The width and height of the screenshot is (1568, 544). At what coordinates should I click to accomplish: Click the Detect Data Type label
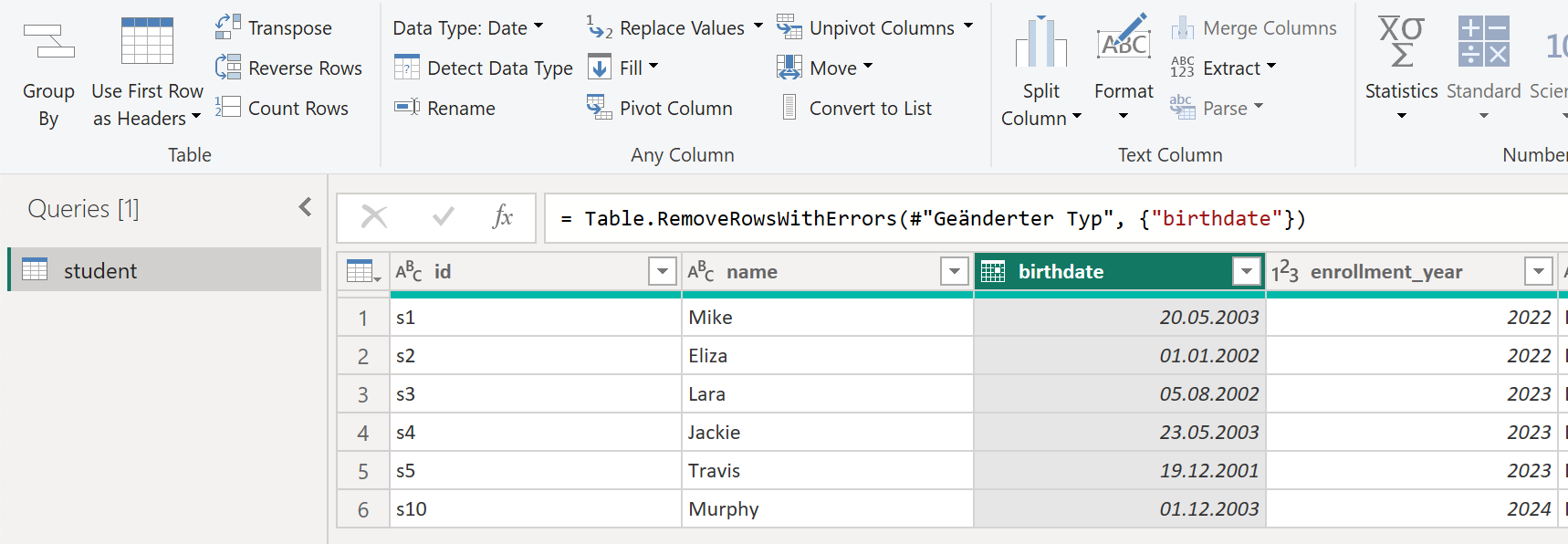[500, 68]
